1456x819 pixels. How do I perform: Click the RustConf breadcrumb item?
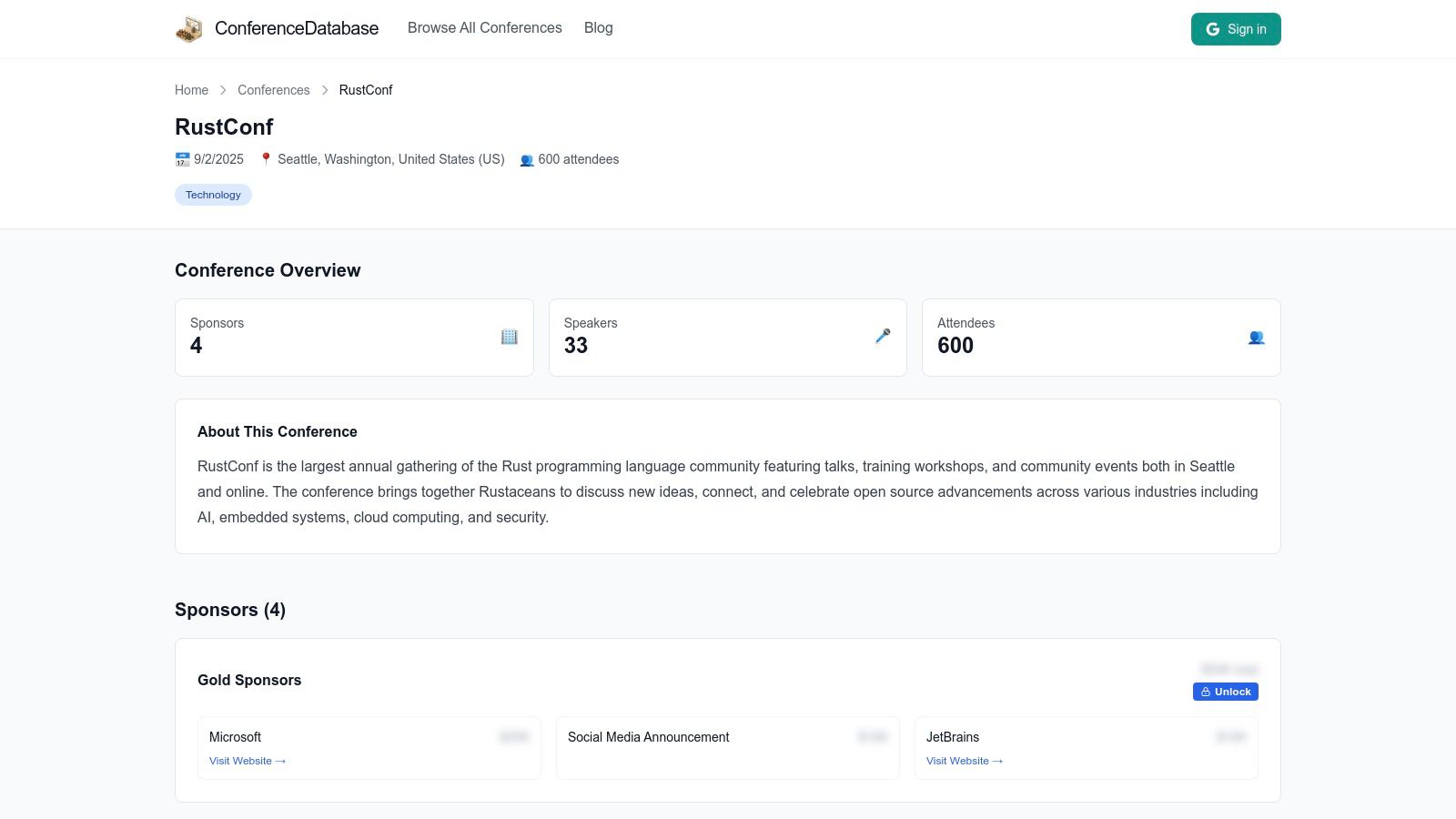point(365,90)
